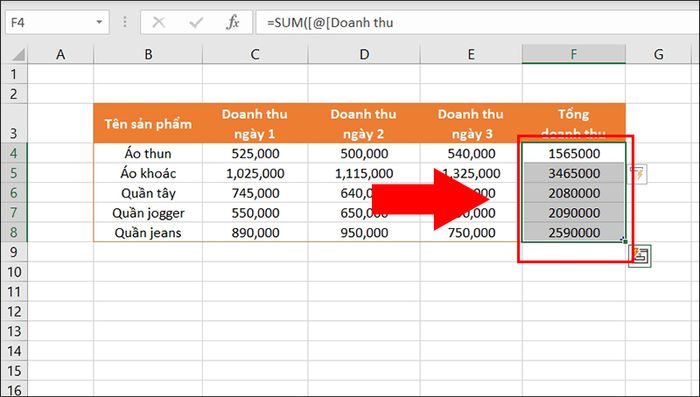Expand the Name Box dropdown arrow
This screenshot has width=700, height=397.
99,22
